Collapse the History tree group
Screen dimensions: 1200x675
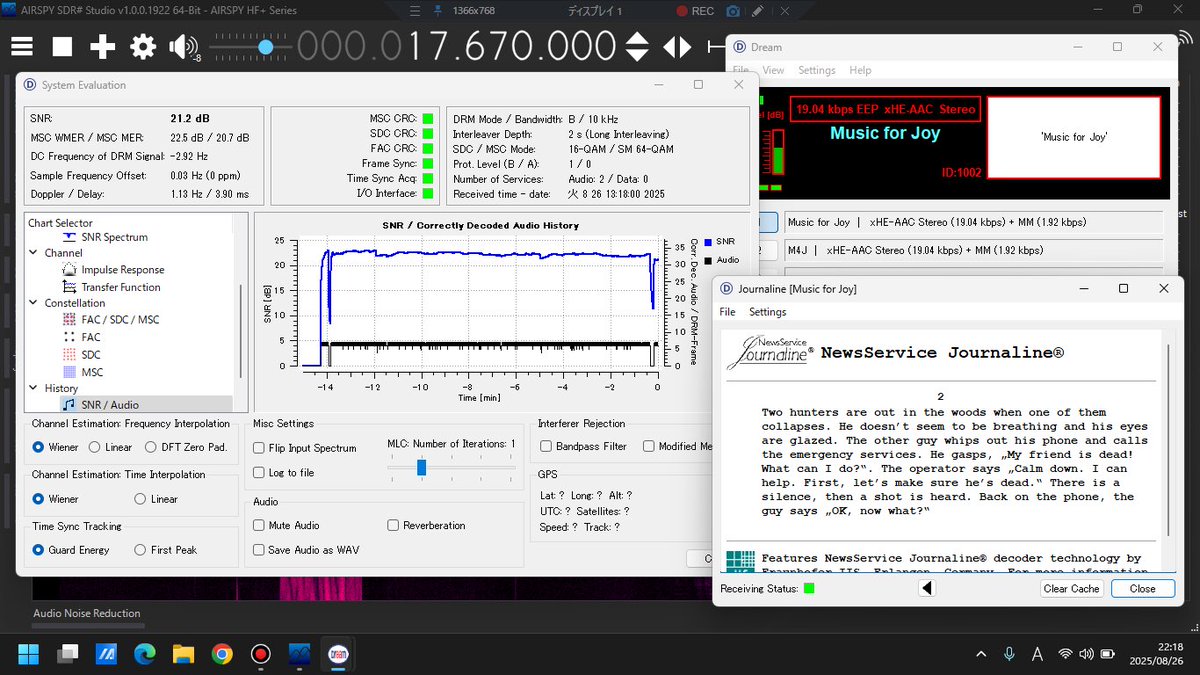tap(34, 388)
